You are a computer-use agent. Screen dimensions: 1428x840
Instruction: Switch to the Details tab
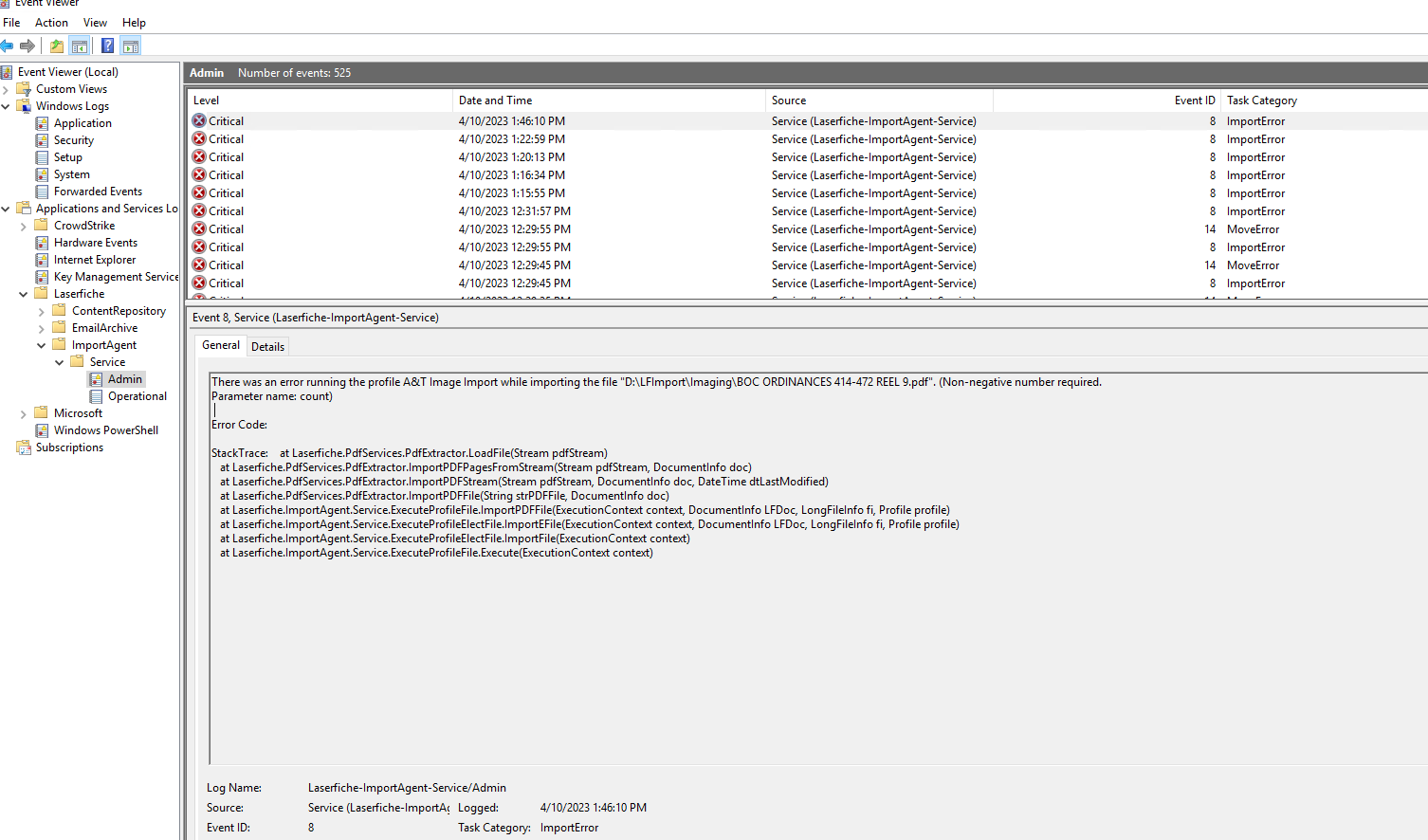(x=267, y=347)
